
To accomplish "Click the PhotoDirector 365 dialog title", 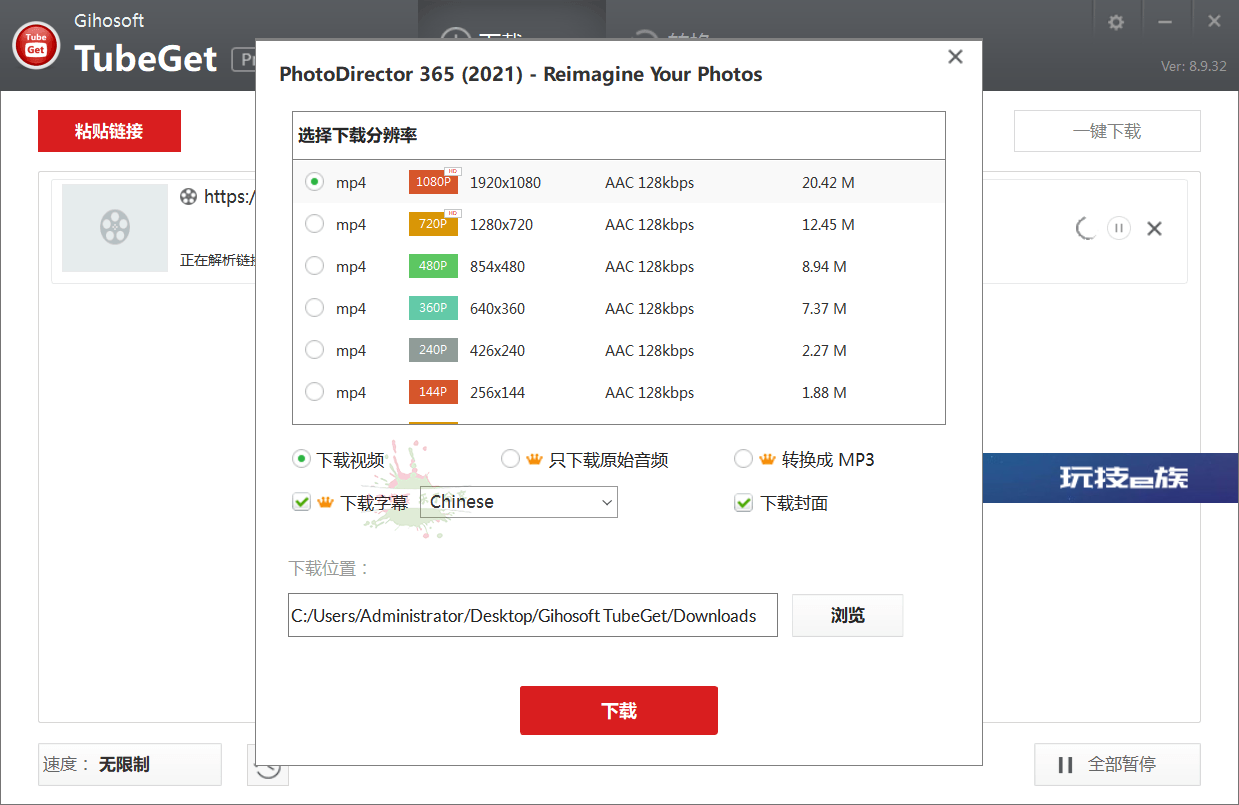I will tap(520, 74).
